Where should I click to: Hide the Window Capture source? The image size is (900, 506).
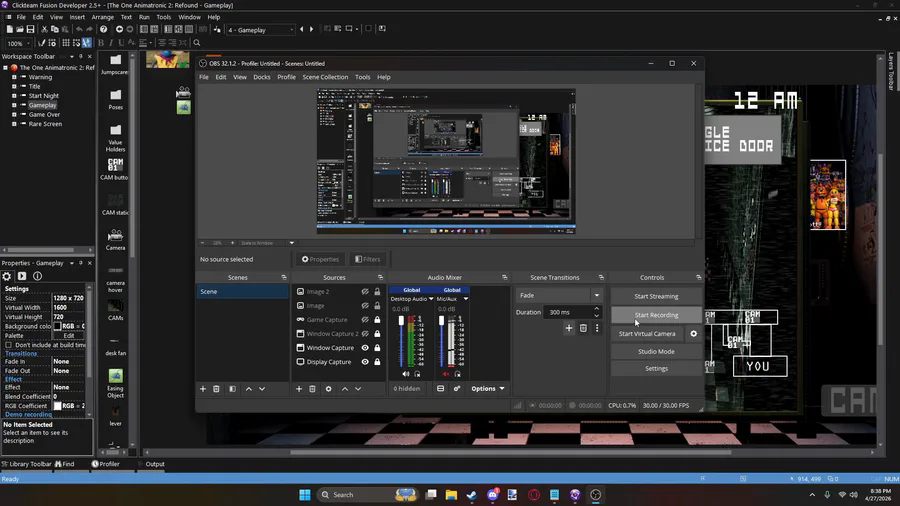(365, 348)
